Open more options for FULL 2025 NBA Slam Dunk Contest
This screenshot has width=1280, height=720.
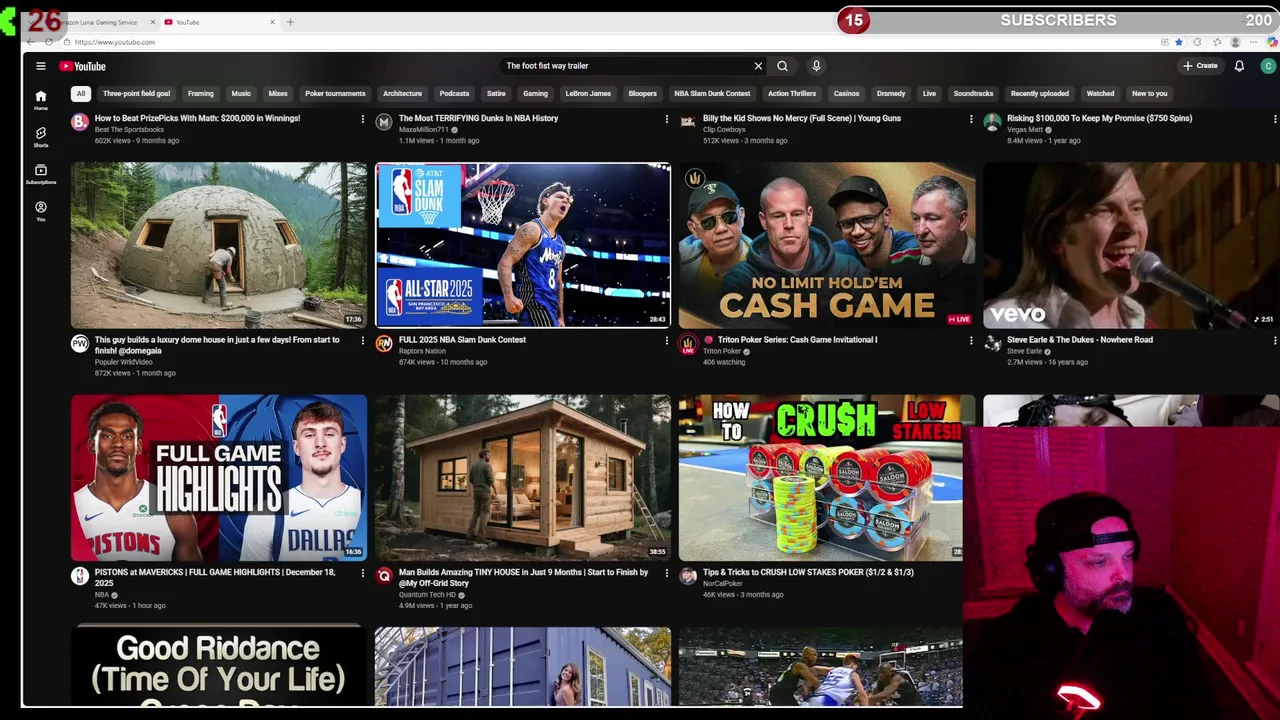coord(667,341)
